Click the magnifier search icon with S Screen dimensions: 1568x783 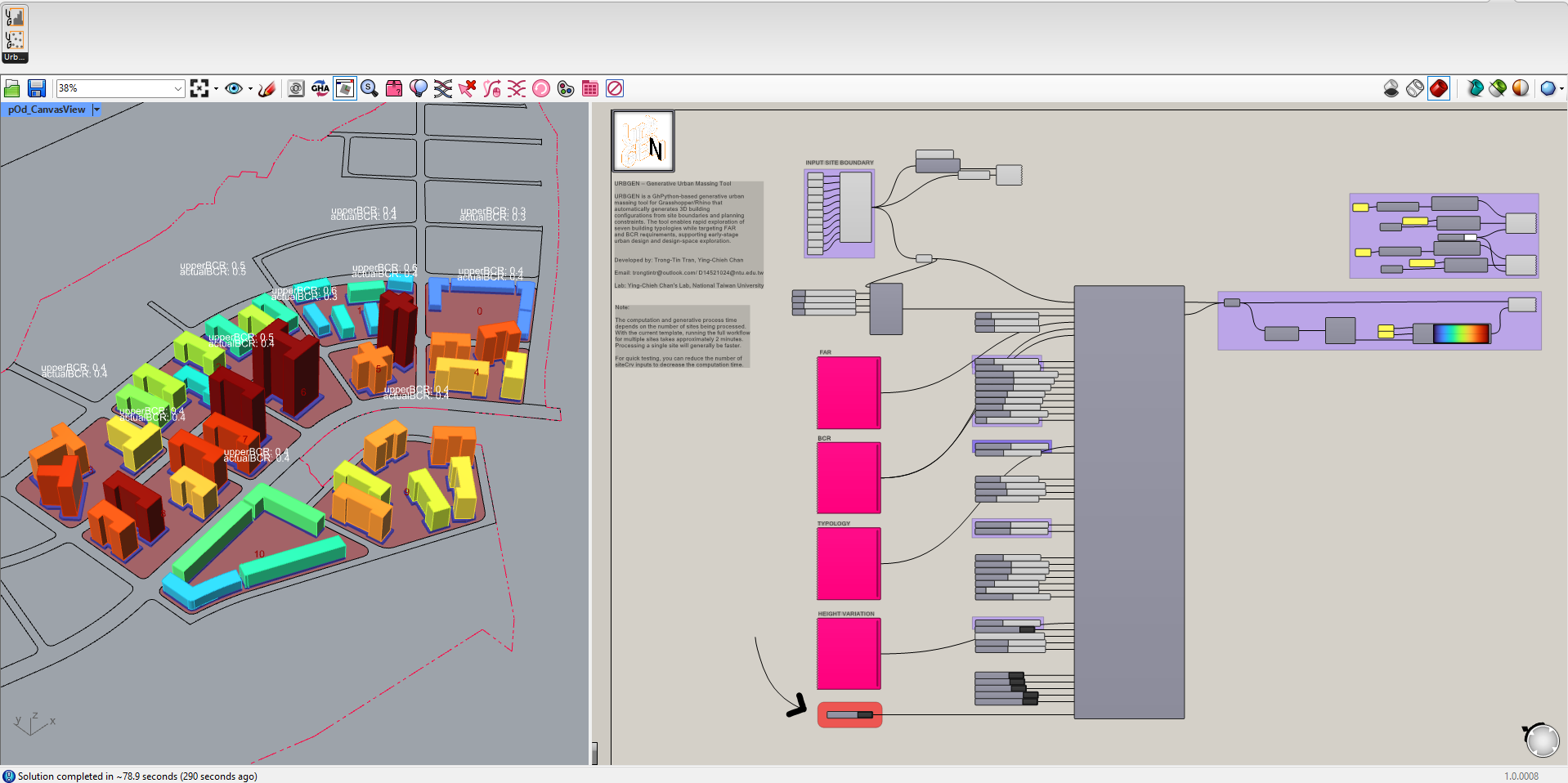click(x=370, y=88)
